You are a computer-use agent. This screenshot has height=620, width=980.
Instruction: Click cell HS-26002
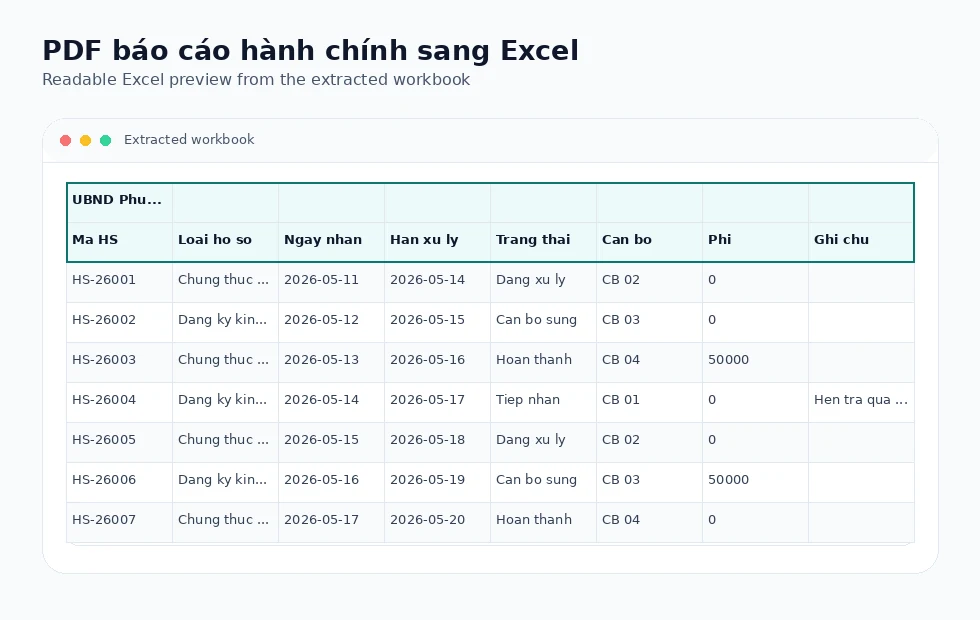119,322
